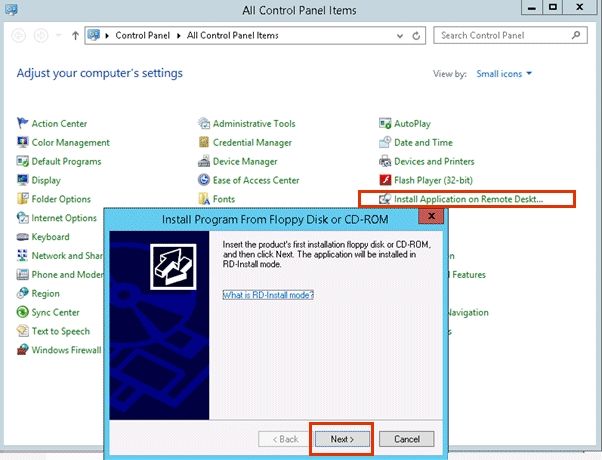This screenshot has width=602, height=460.
Task: Open Ease of Access Center text
Action: pyautogui.click(x=256, y=180)
